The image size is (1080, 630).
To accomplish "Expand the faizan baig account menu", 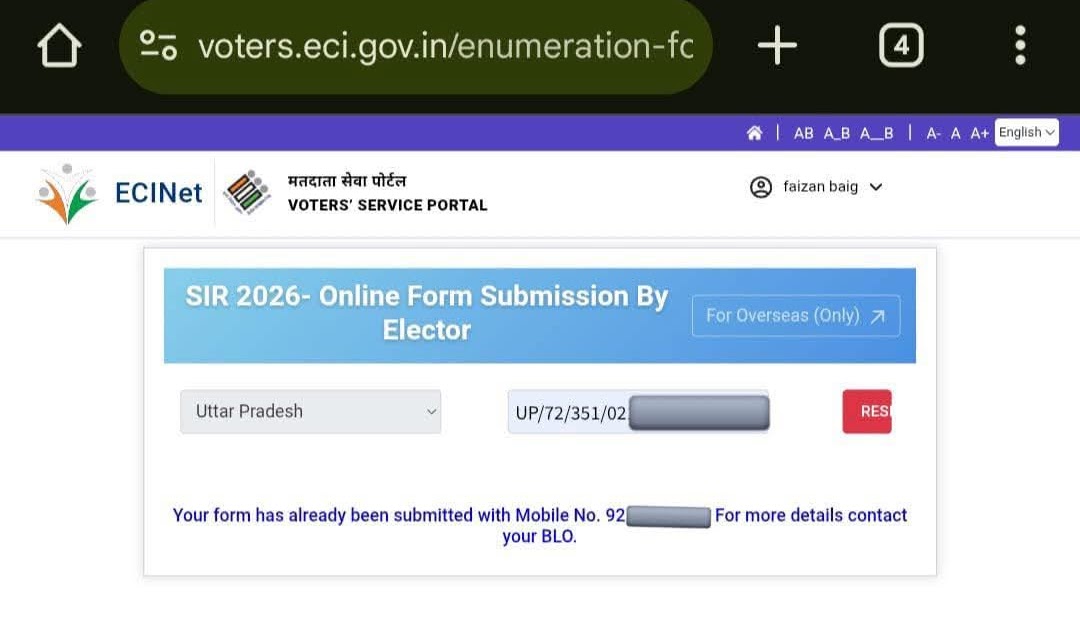I will point(876,187).
